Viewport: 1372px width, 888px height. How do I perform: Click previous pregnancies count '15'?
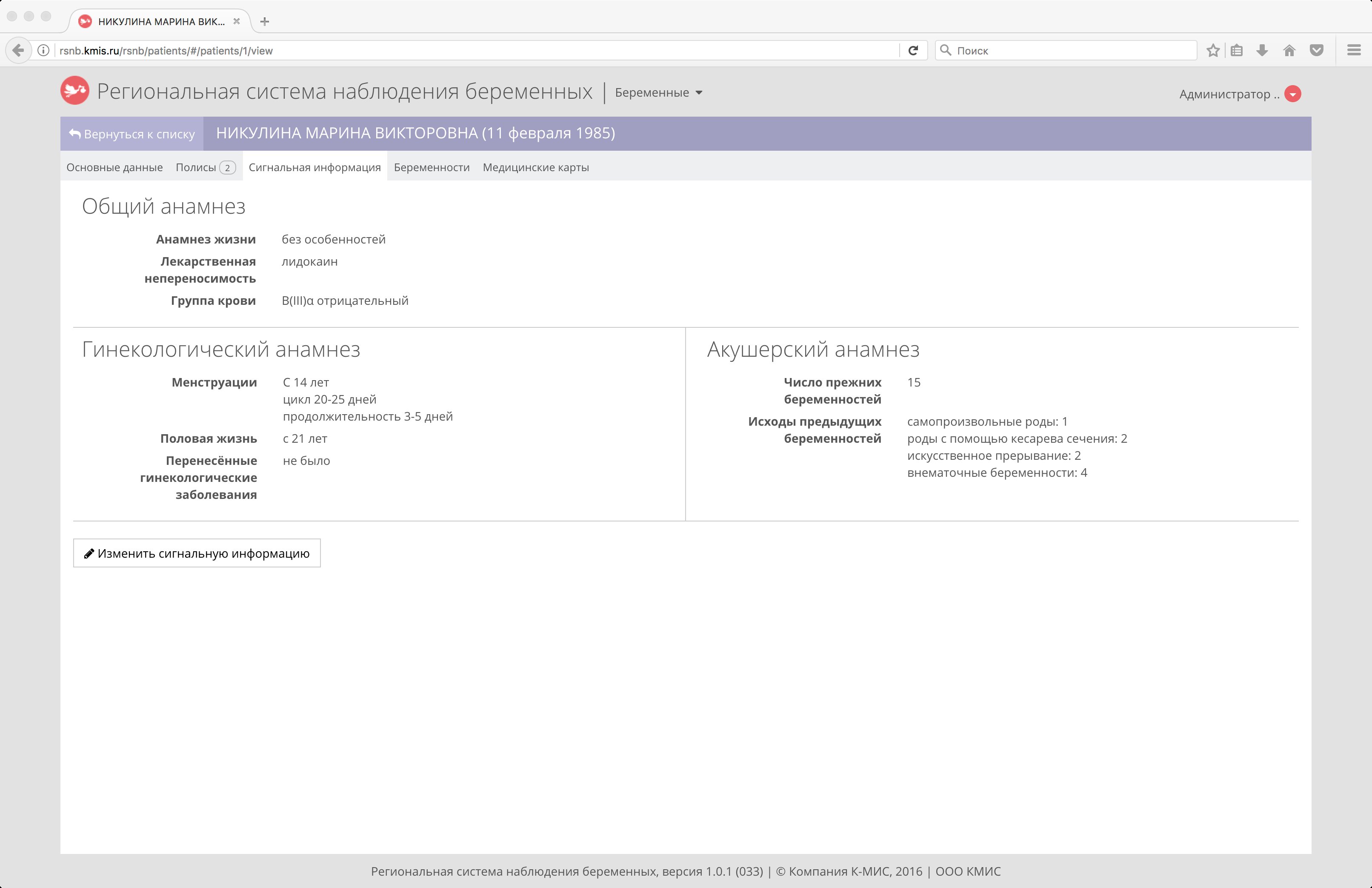point(914,382)
